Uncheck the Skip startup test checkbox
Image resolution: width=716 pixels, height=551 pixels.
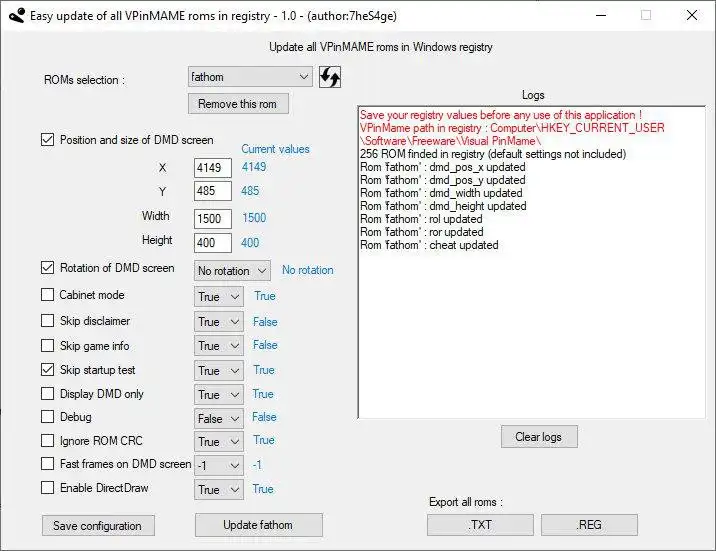[x=47, y=369]
